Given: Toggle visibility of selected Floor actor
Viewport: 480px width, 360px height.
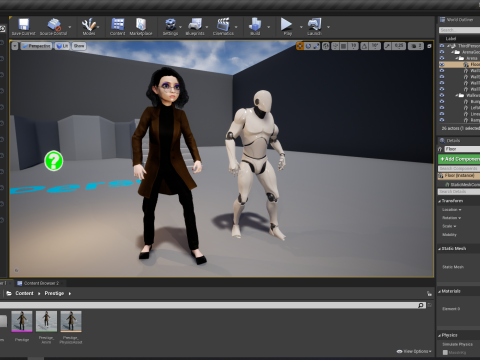Looking at the screenshot, I should tap(442, 64).
